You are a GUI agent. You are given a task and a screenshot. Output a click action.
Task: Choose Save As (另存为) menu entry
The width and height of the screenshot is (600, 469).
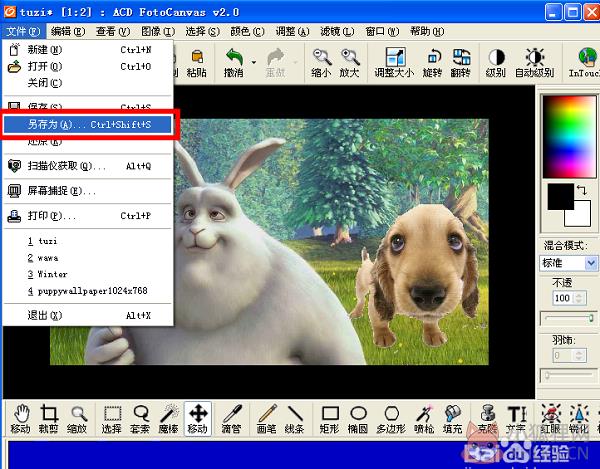(x=88, y=125)
